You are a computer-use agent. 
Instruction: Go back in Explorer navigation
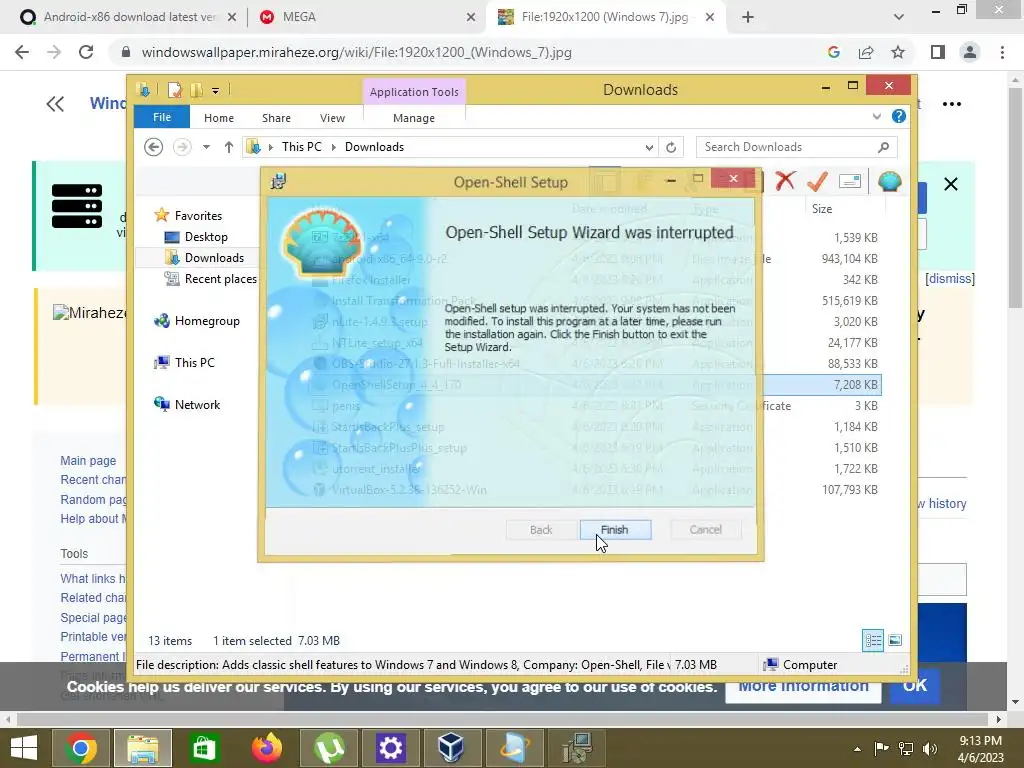tap(153, 147)
